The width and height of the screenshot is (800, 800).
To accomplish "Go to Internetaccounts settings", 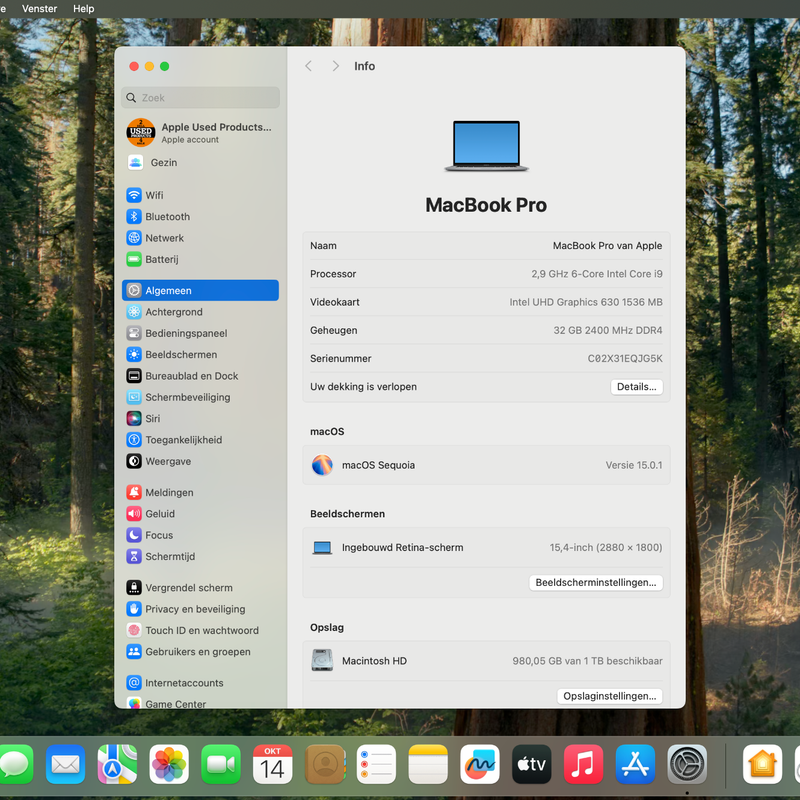I will (201, 683).
